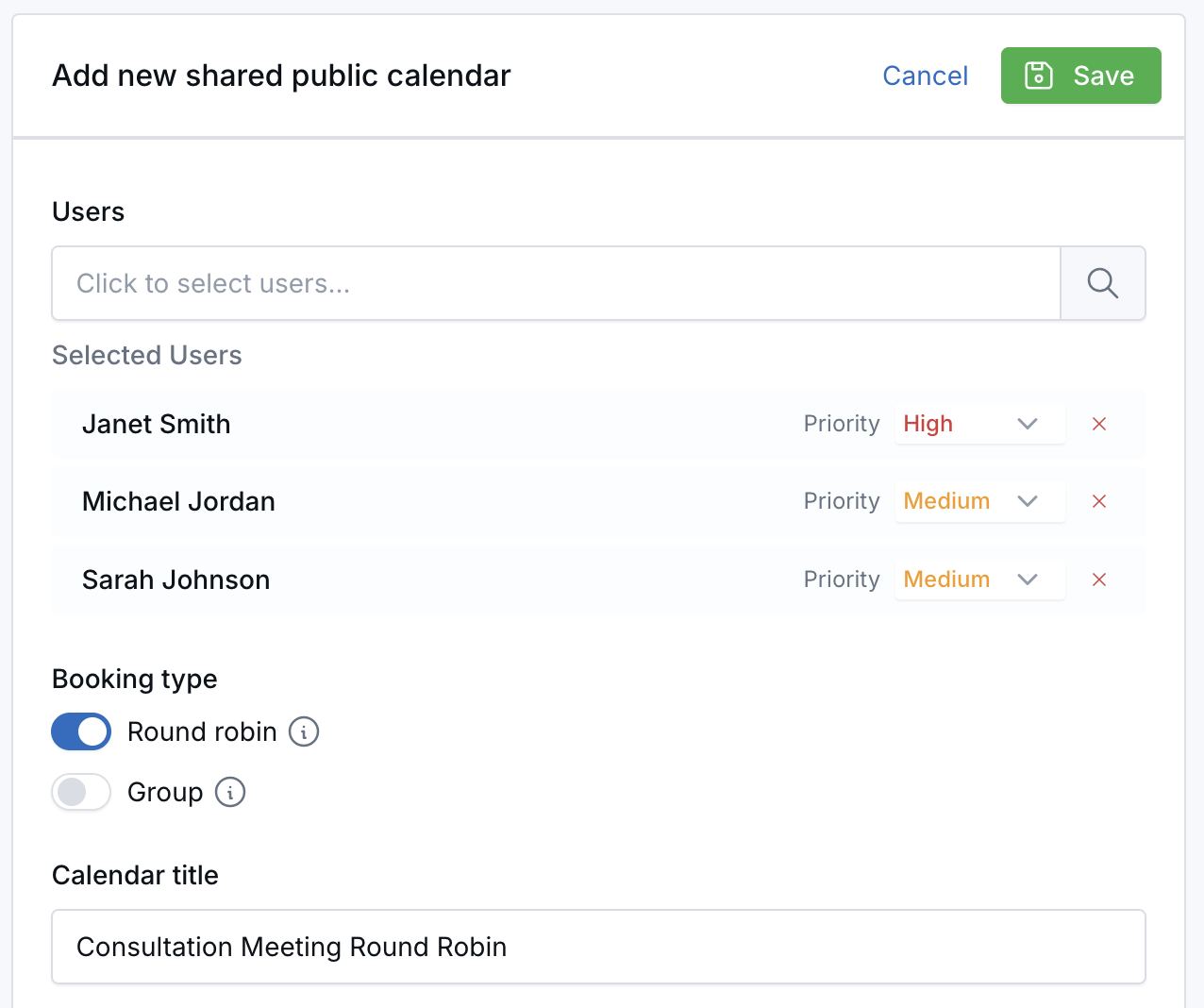This screenshot has height=1008, width=1204.
Task: Save the new shared public calendar
Action: tap(1081, 75)
